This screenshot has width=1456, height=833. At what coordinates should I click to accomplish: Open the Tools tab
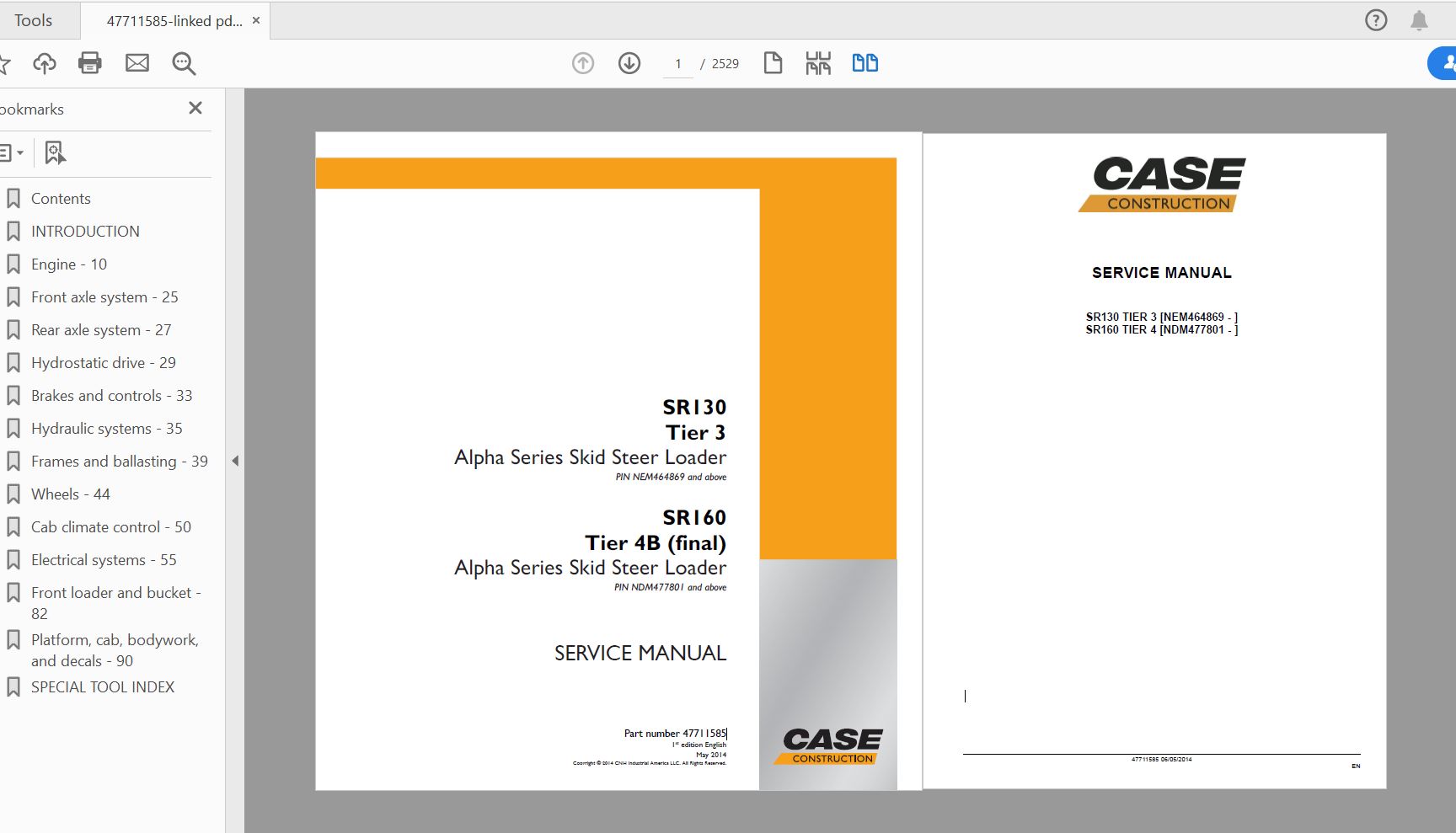34,20
